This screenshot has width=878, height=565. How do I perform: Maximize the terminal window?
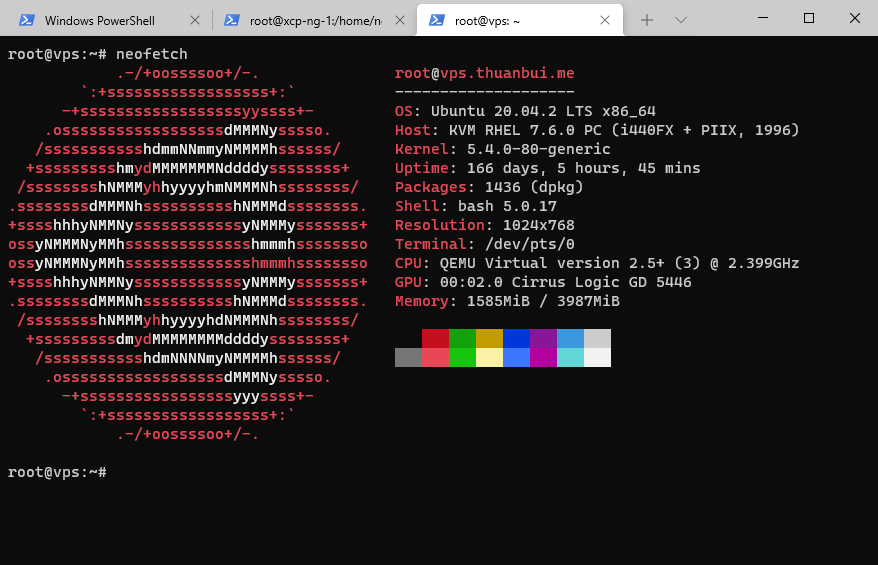tap(809, 18)
